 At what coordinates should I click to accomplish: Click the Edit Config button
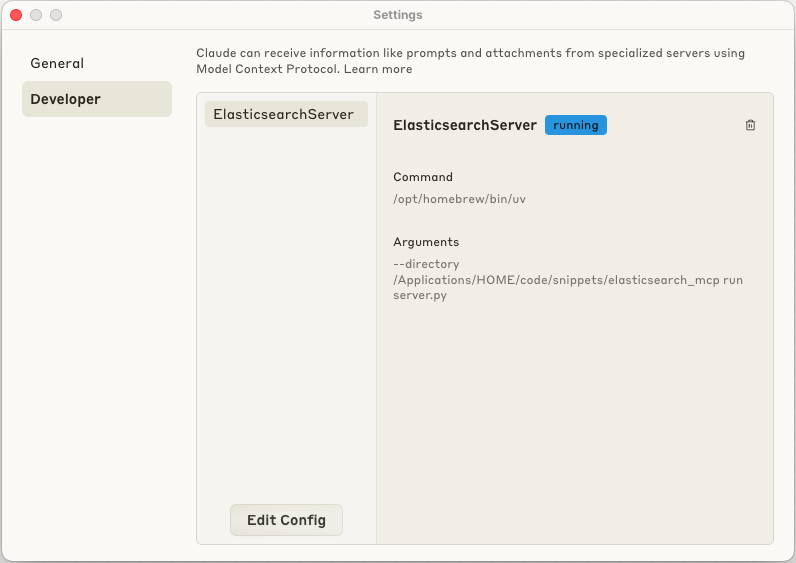[x=286, y=520]
